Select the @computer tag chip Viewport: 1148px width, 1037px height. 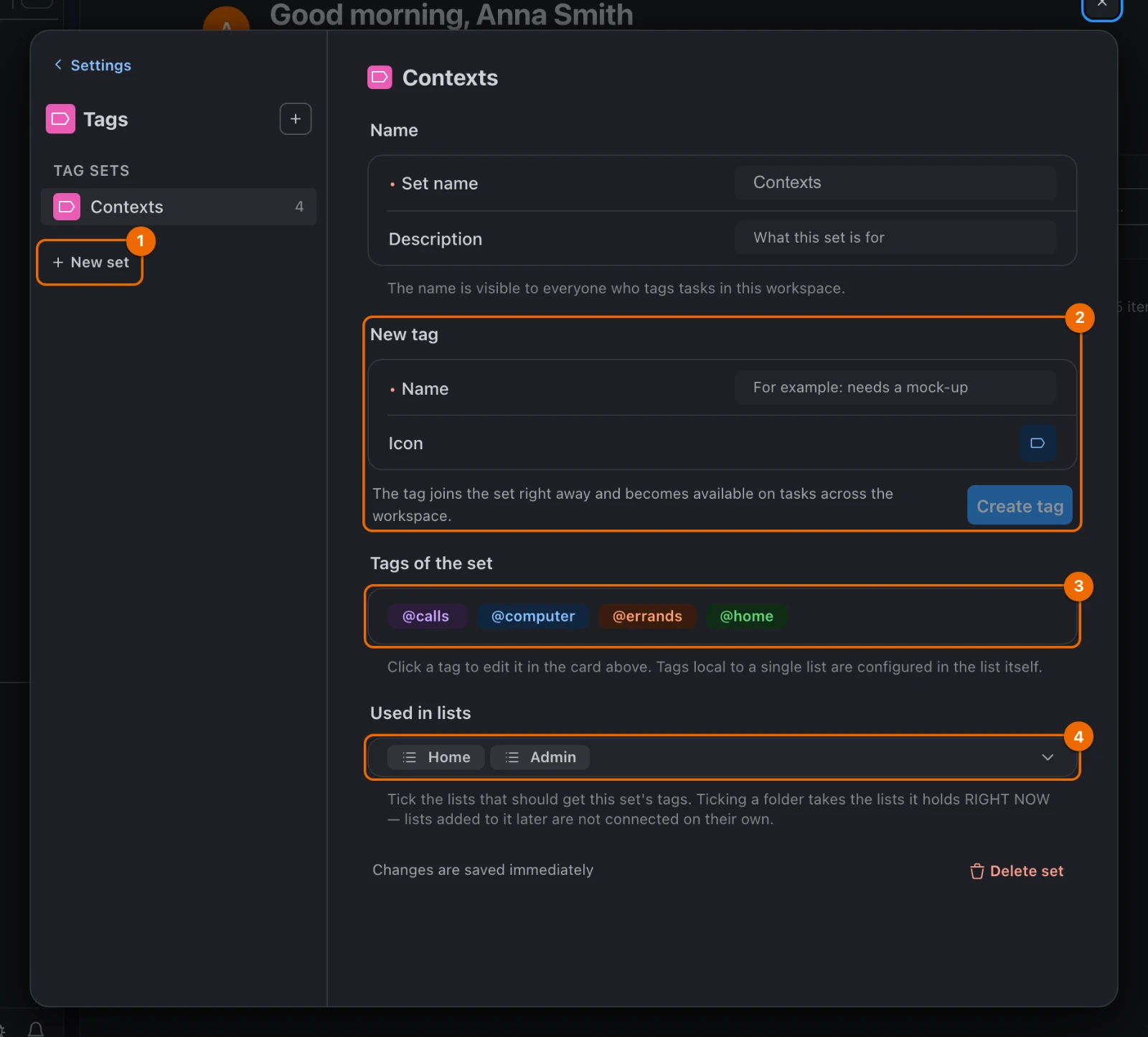(533, 616)
